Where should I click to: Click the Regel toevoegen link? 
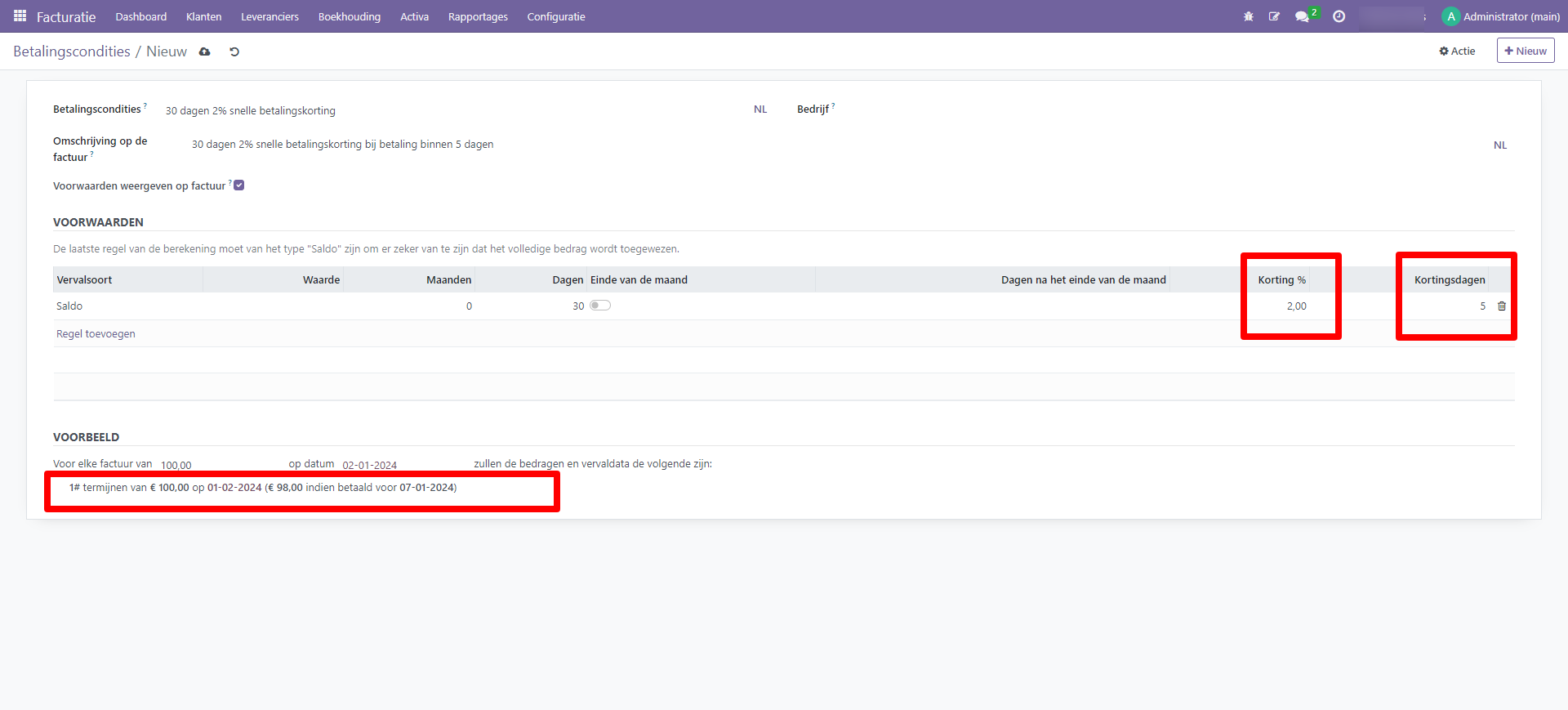(x=96, y=333)
